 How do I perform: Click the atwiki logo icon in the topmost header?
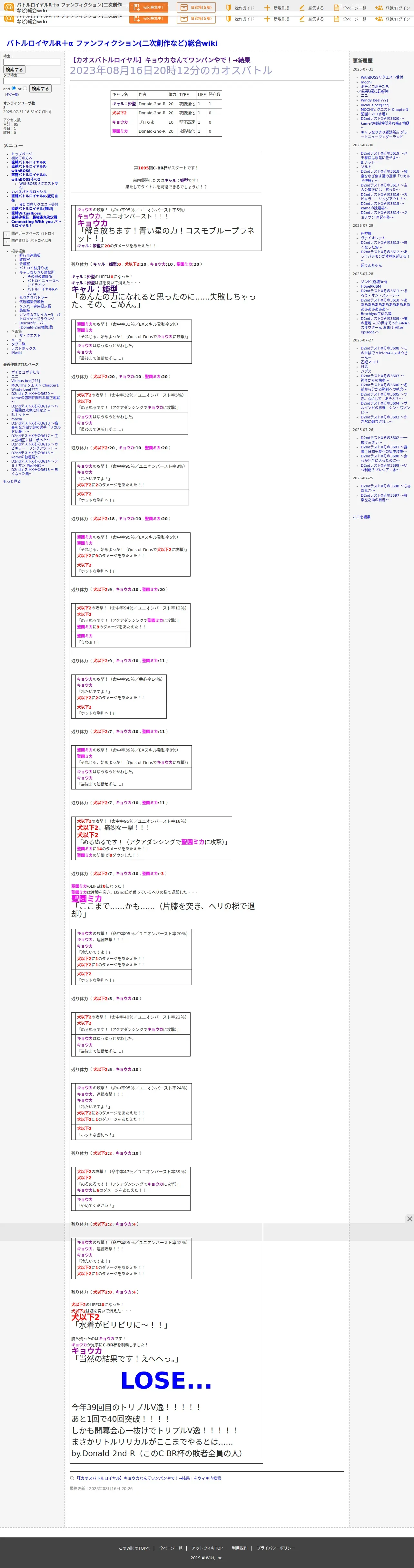[8, 7]
